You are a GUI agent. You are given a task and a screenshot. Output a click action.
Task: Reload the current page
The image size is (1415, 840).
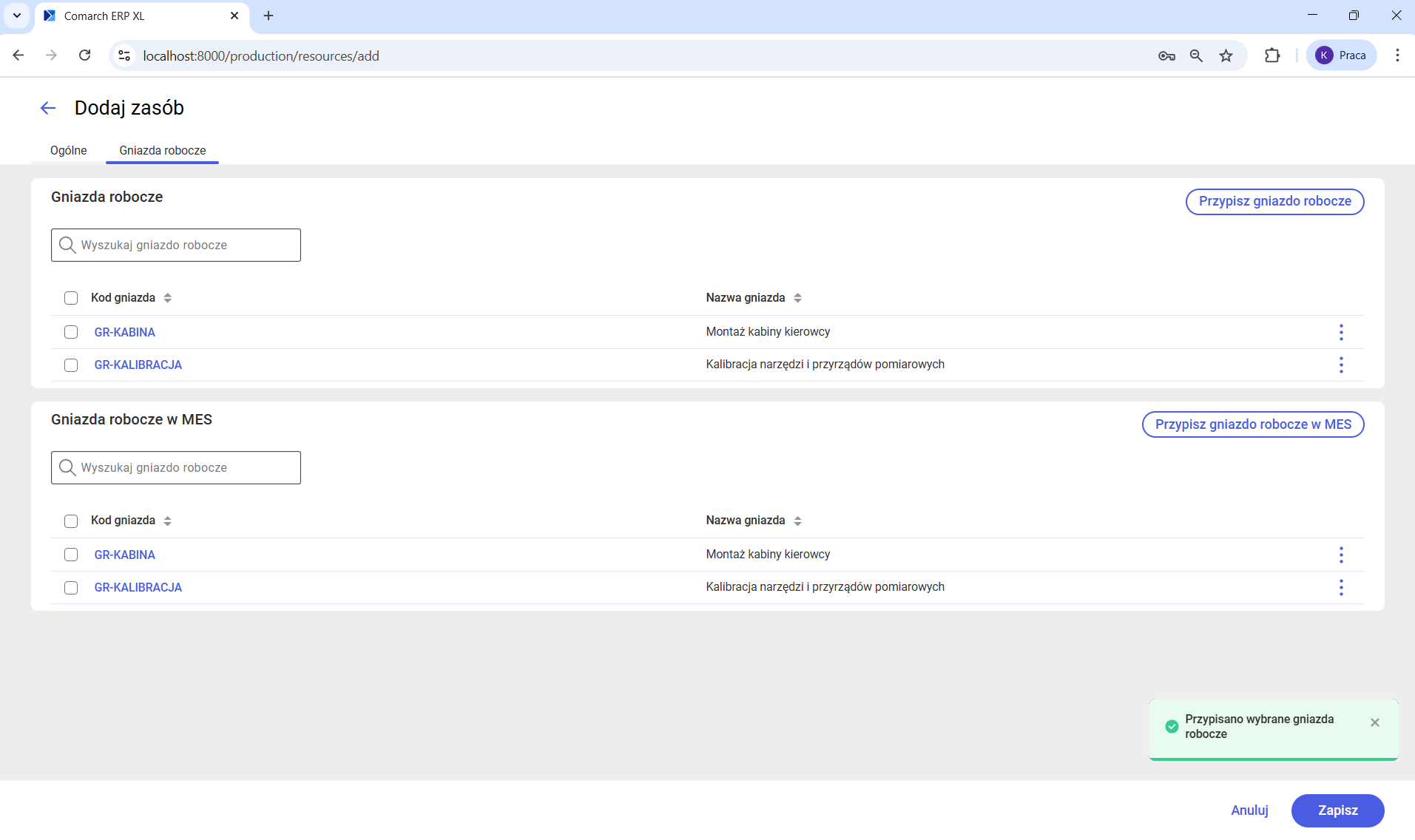click(x=85, y=55)
